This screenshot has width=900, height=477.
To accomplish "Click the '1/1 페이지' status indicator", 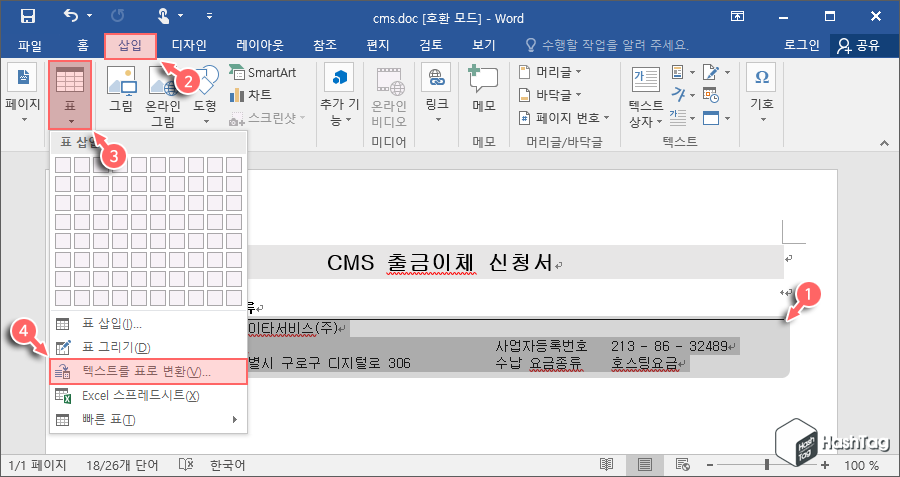I will tap(38, 465).
